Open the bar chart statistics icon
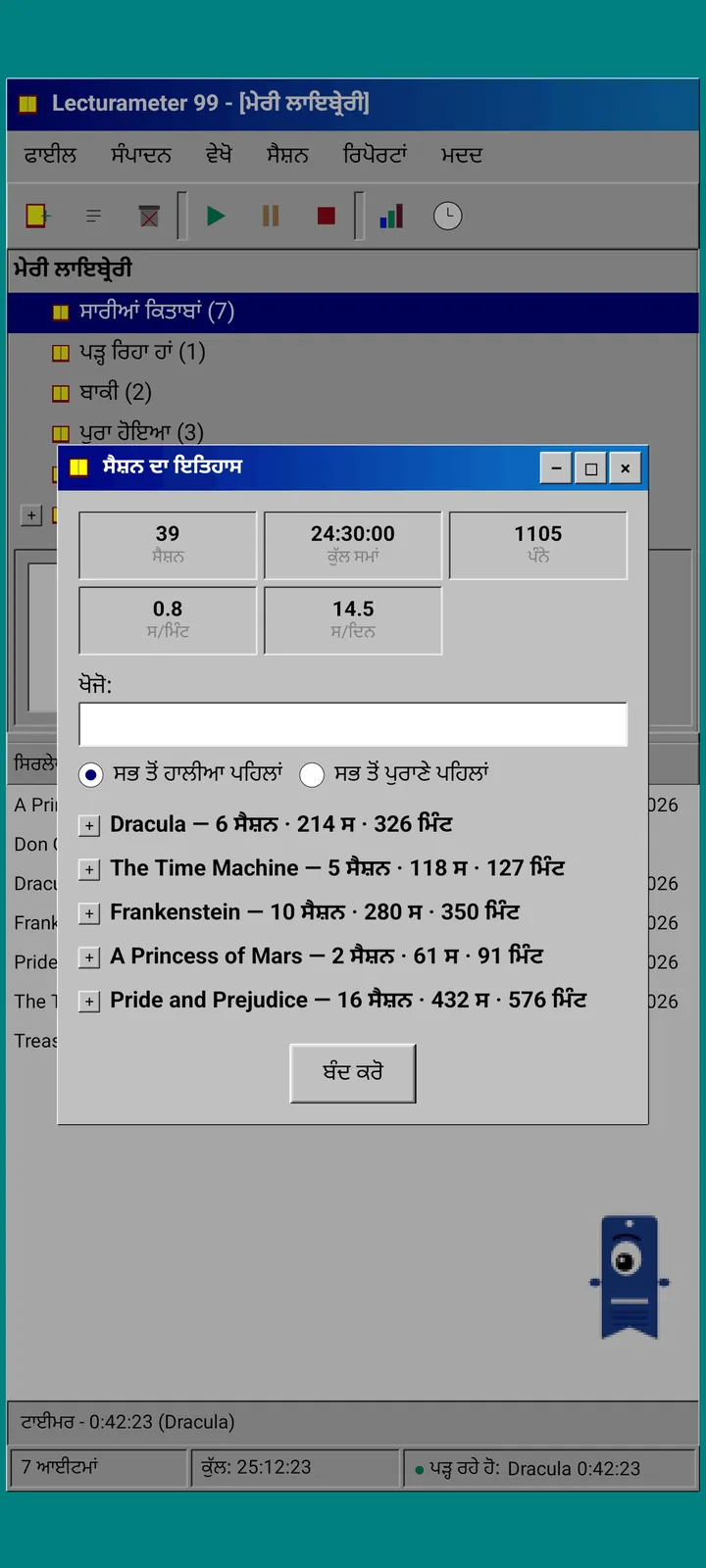Image resolution: width=706 pixels, height=1568 pixels. (x=392, y=216)
